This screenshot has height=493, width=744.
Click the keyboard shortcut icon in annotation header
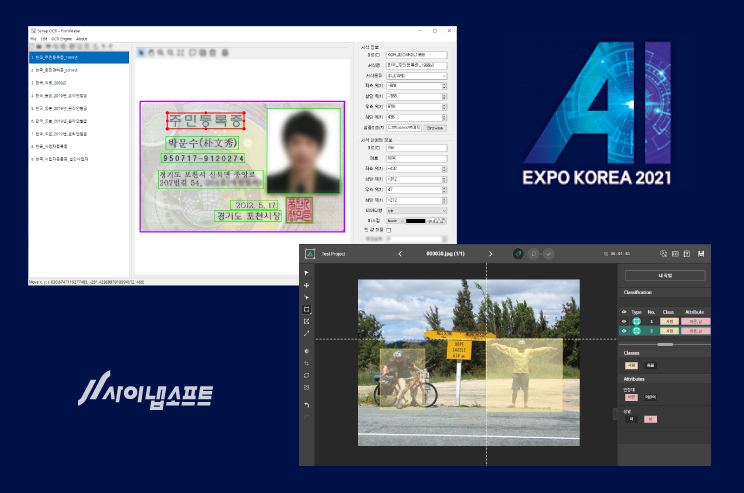675,254
